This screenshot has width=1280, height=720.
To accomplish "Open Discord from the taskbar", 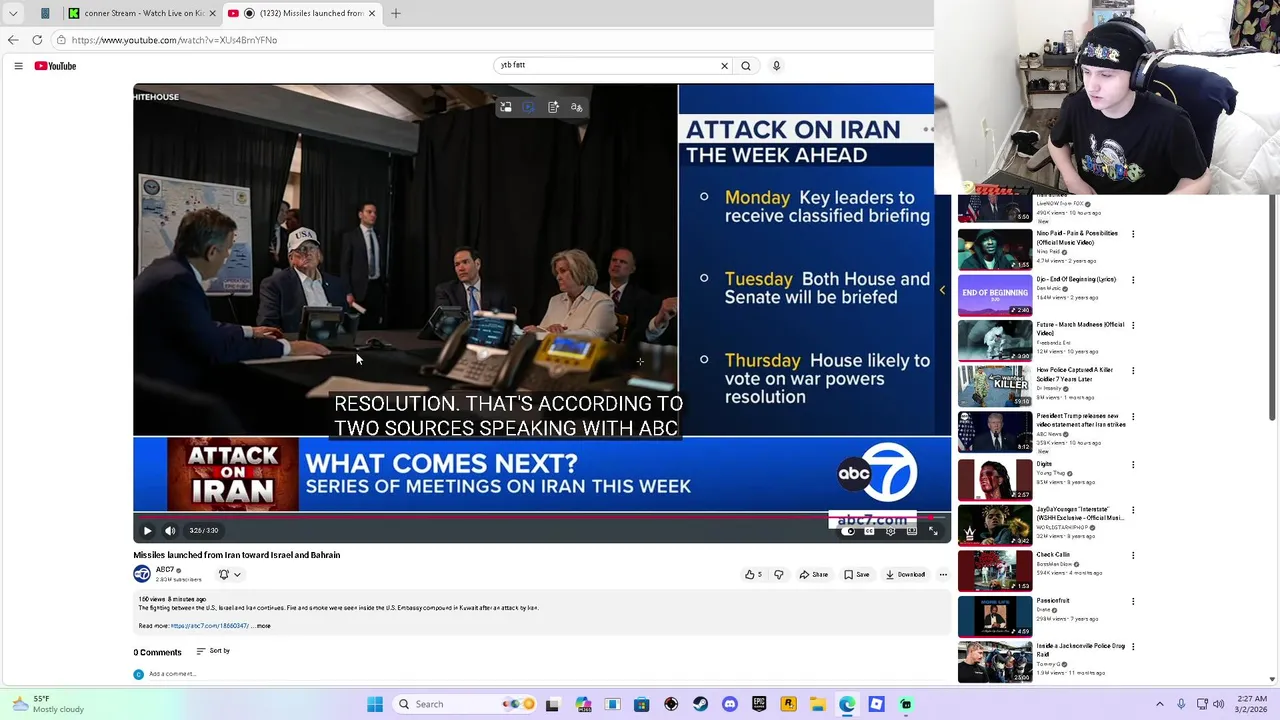I will (730, 704).
